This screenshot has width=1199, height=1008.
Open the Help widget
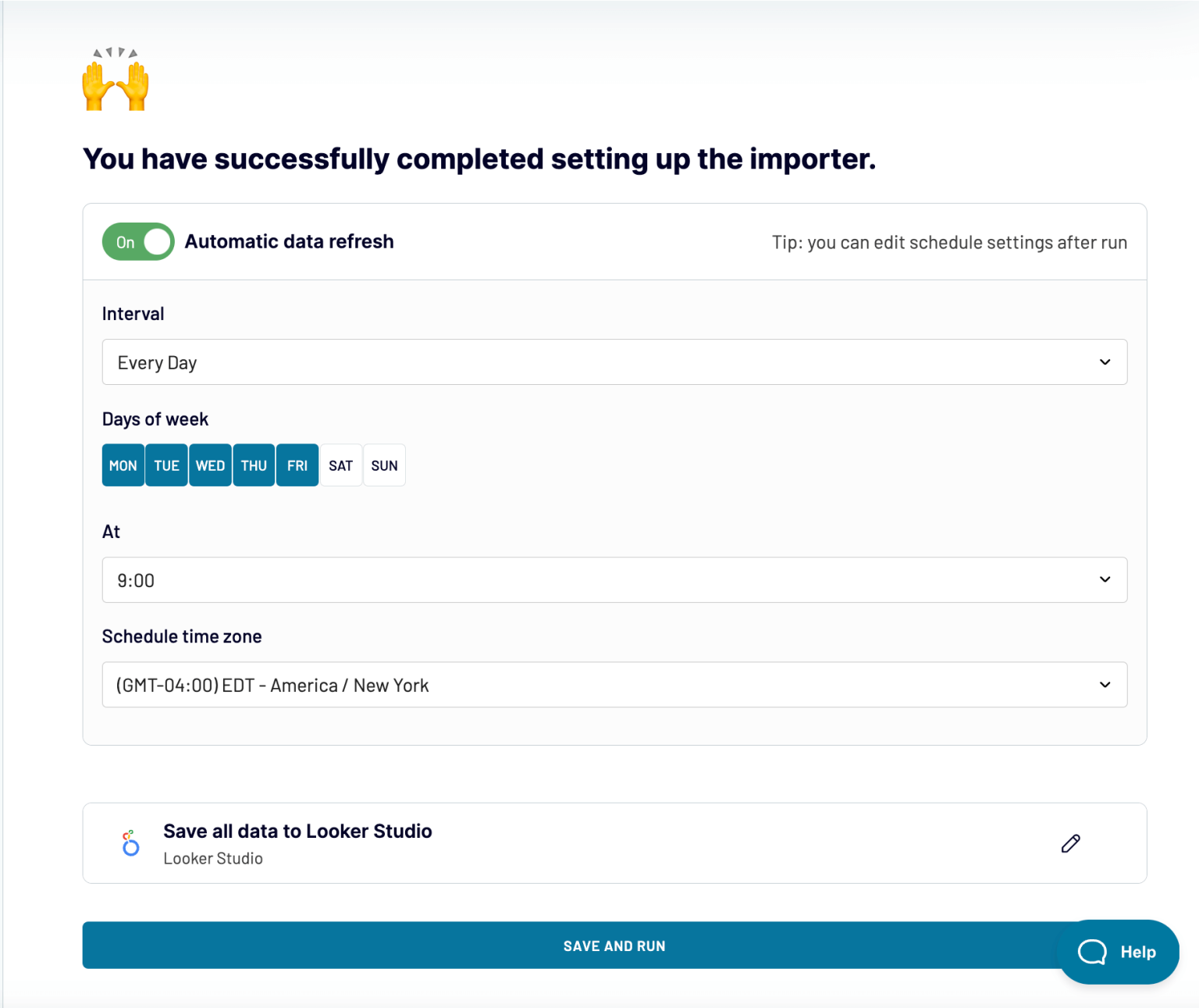point(1119,952)
